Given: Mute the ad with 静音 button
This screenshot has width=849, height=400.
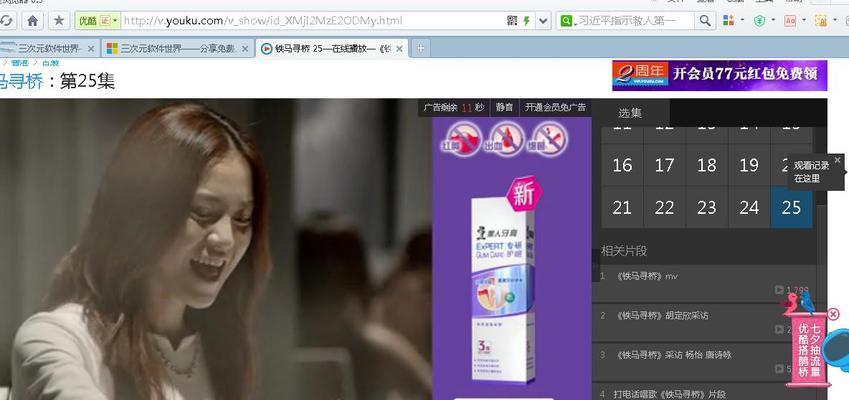Looking at the screenshot, I should [x=504, y=107].
